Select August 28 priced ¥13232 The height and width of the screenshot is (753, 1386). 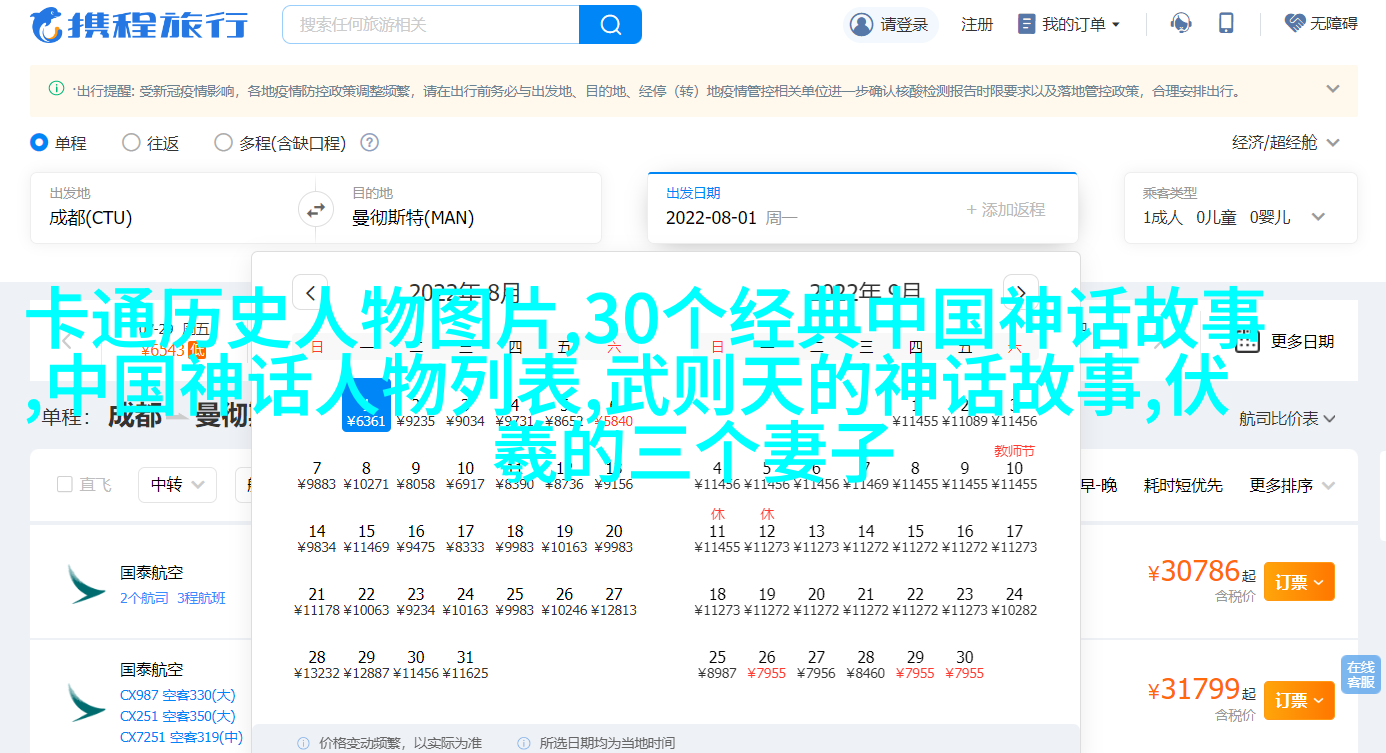click(317, 664)
